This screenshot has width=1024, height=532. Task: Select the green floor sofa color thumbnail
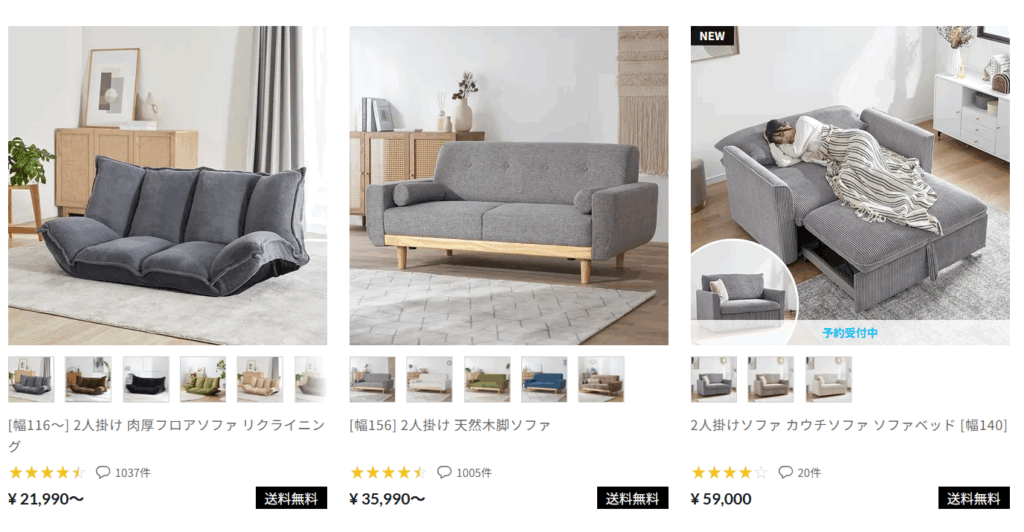tap(203, 379)
